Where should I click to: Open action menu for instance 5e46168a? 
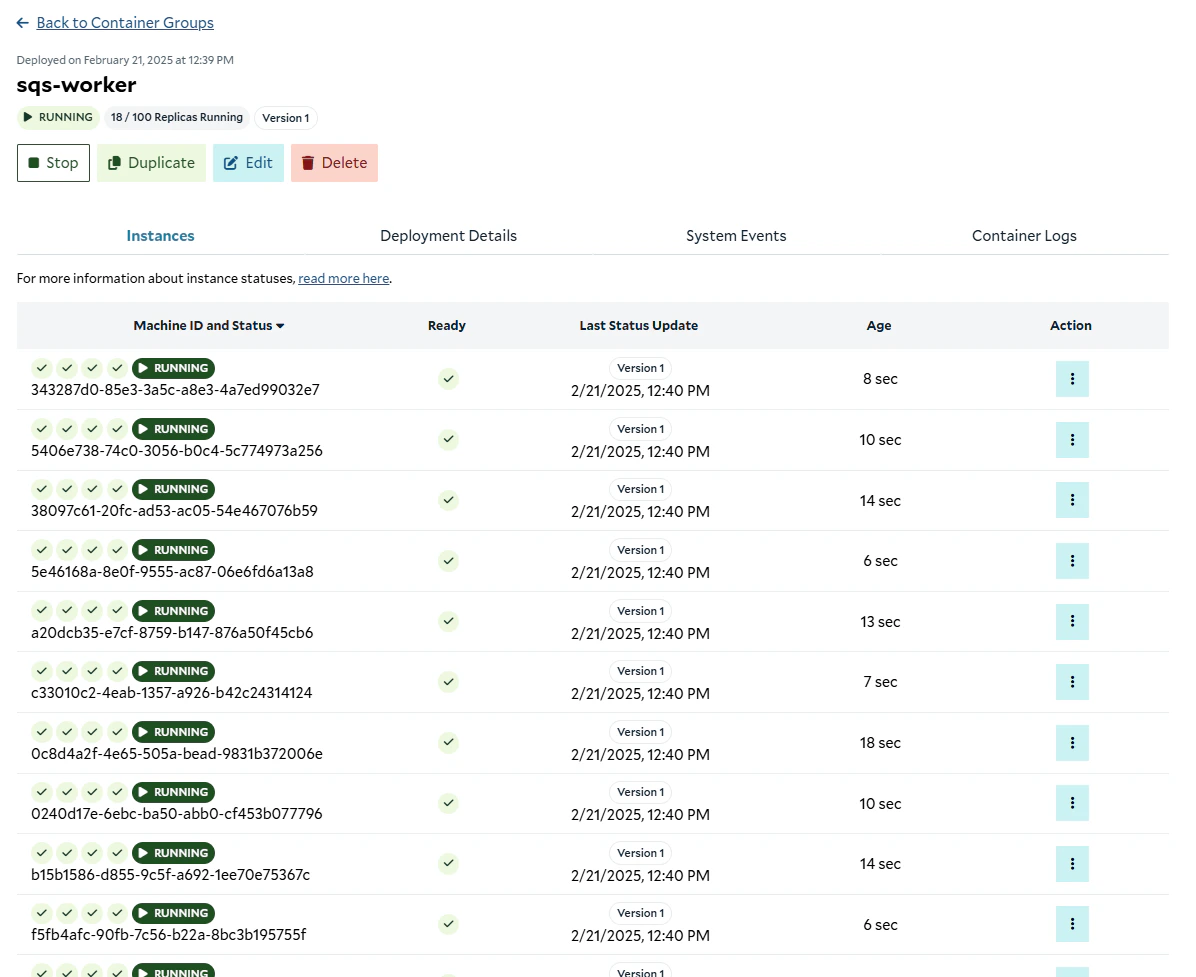pyautogui.click(x=1072, y=561)
